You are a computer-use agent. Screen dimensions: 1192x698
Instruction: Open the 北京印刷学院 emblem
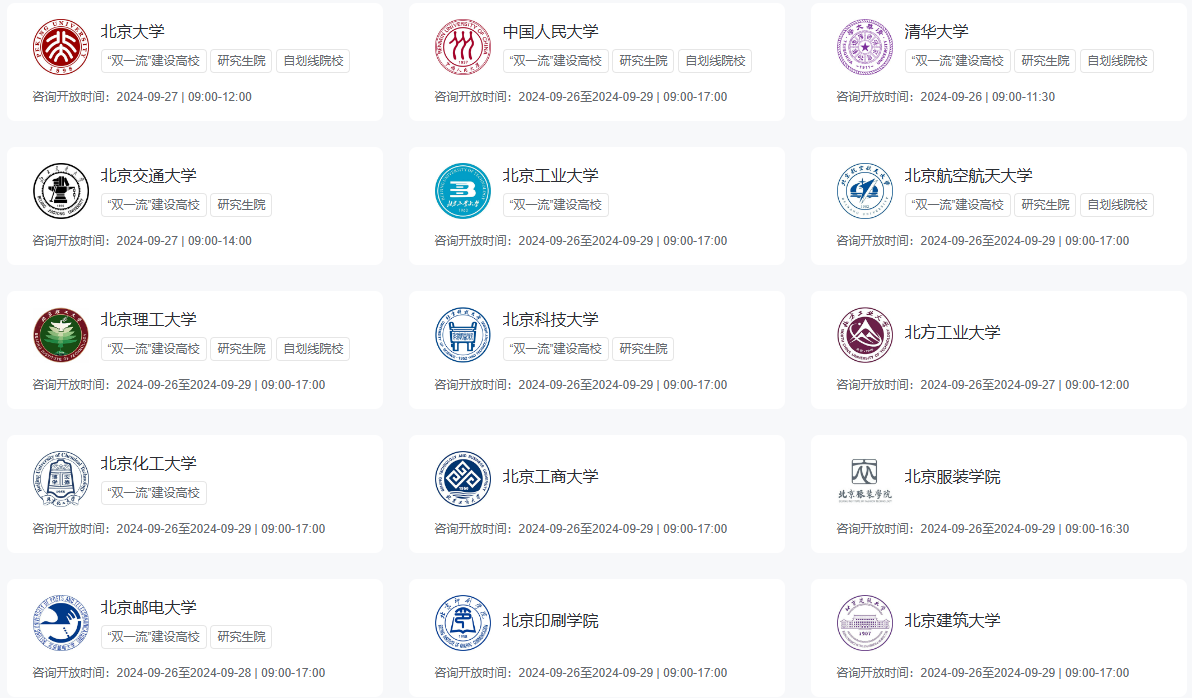[463, 623]
